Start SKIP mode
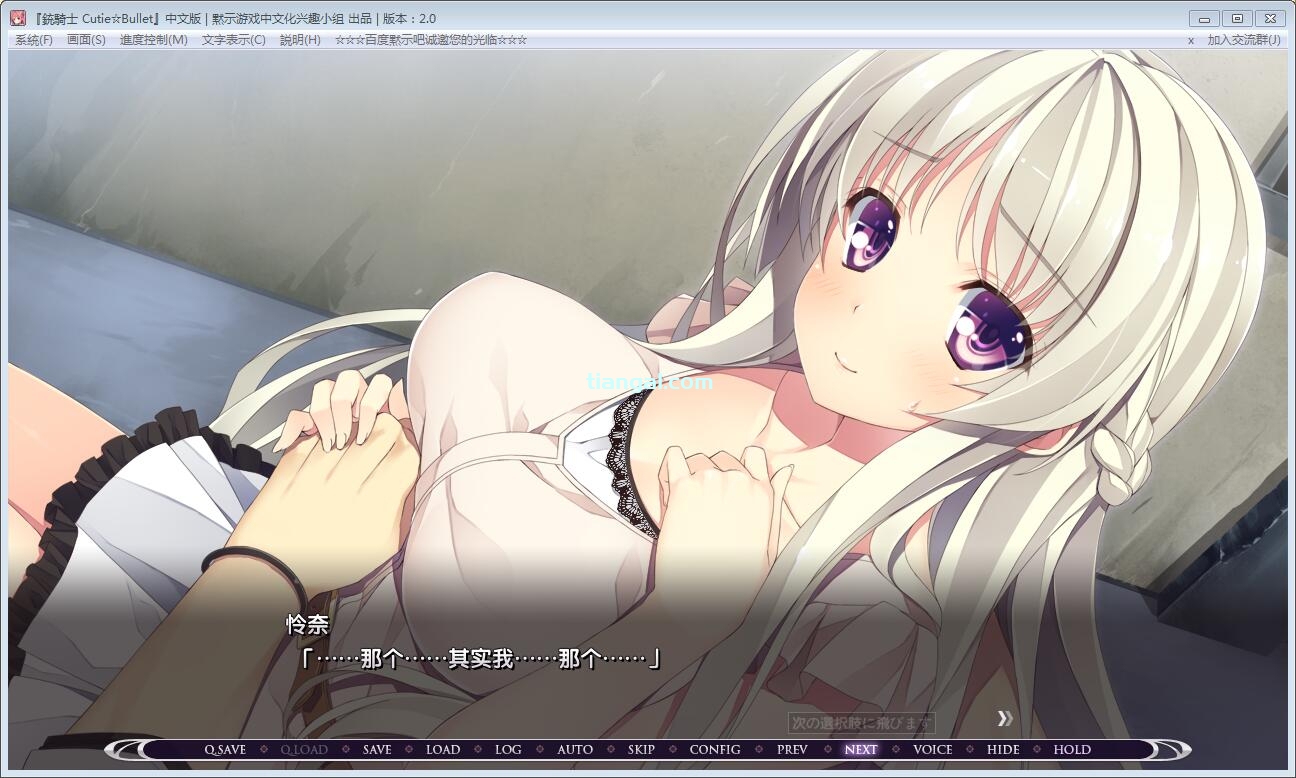Viewport: 1296px width, 778px height. point(641,749)
